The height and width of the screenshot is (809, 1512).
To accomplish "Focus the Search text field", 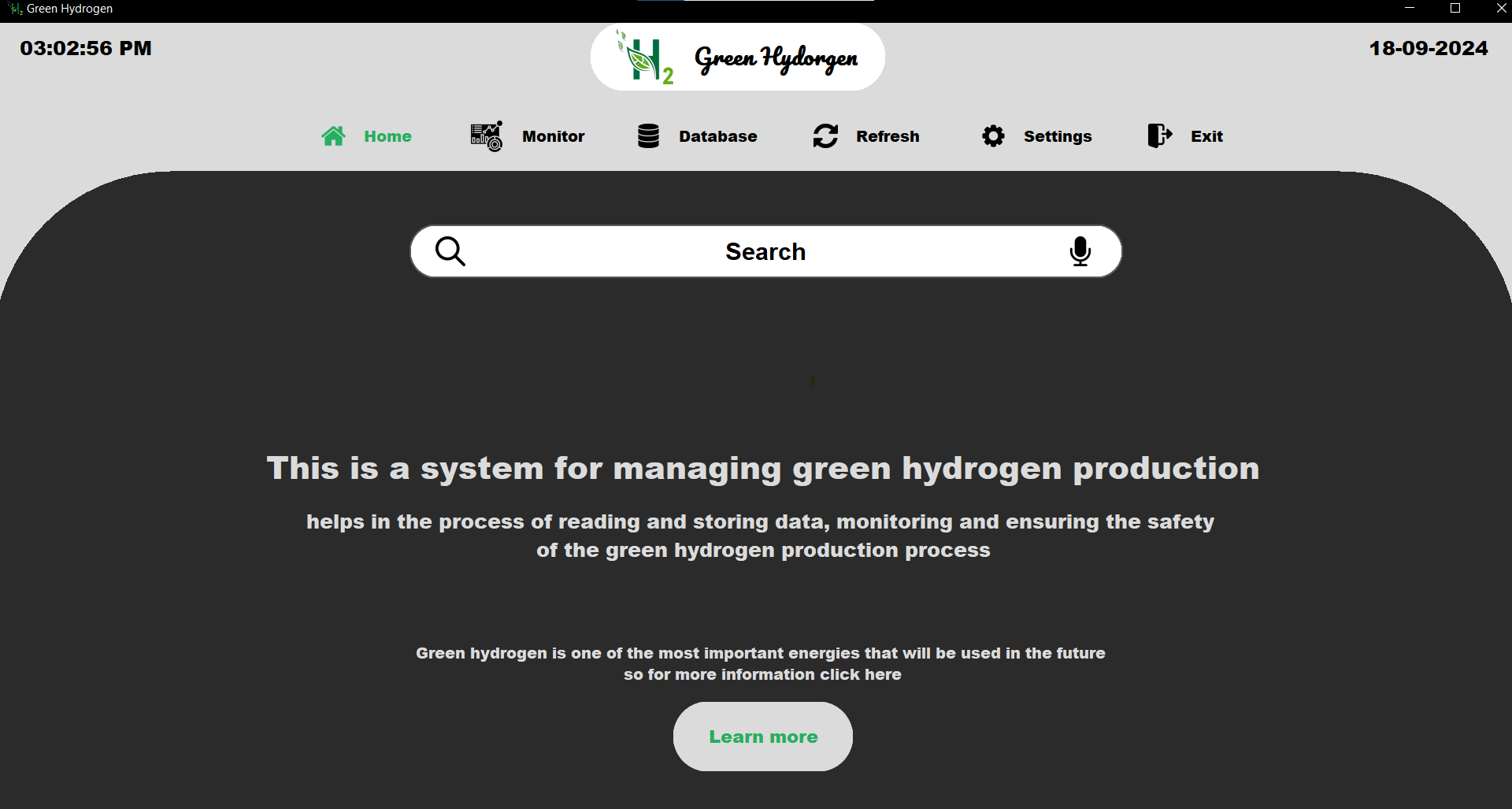I will (x=765, y=251).
